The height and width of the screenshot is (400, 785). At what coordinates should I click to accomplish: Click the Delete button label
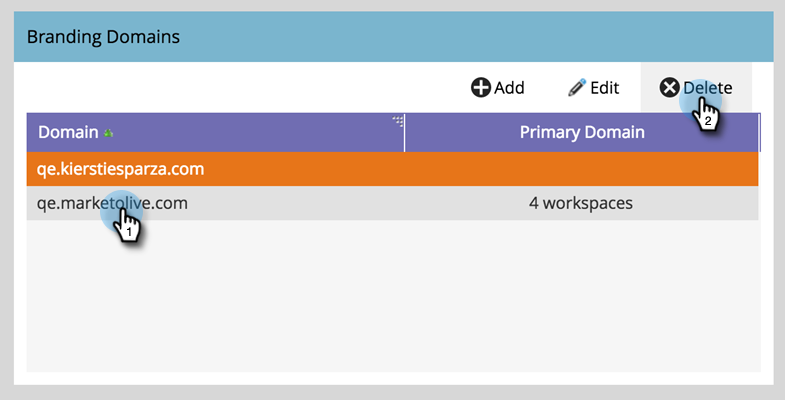[707, 88]
